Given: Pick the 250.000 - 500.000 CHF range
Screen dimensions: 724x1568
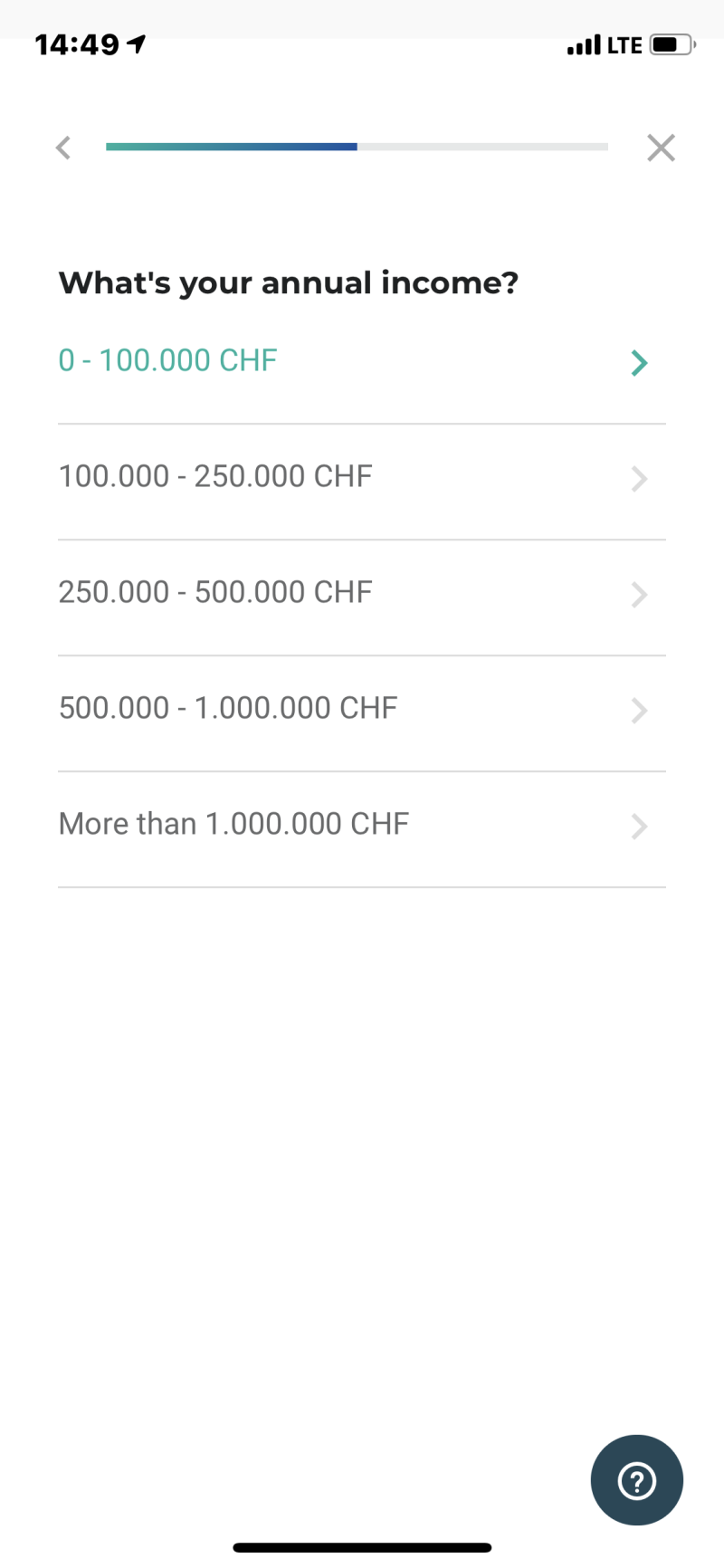Looking at the screenshot, I should pos(215,592).
